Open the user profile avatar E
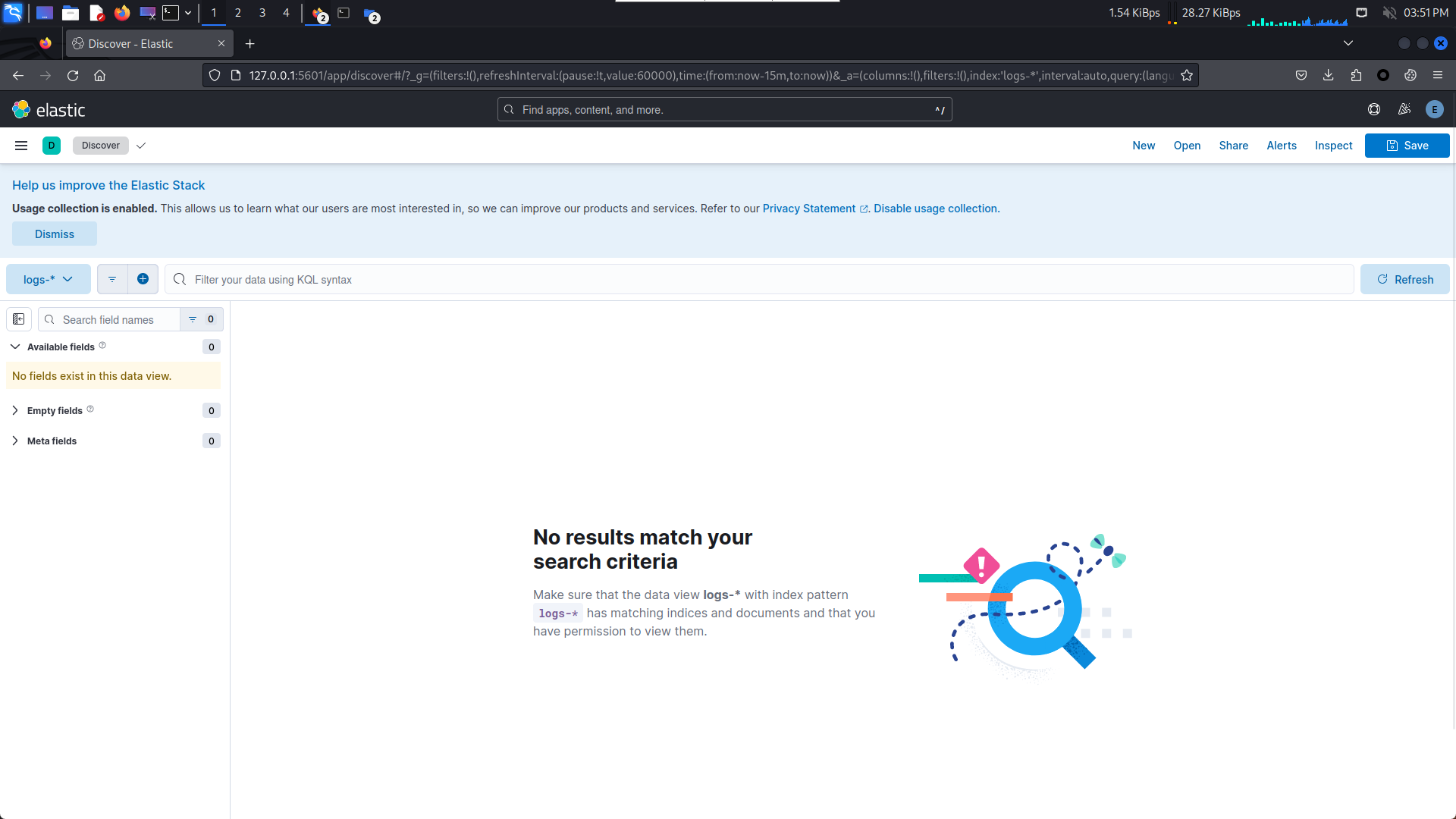 1436,109
